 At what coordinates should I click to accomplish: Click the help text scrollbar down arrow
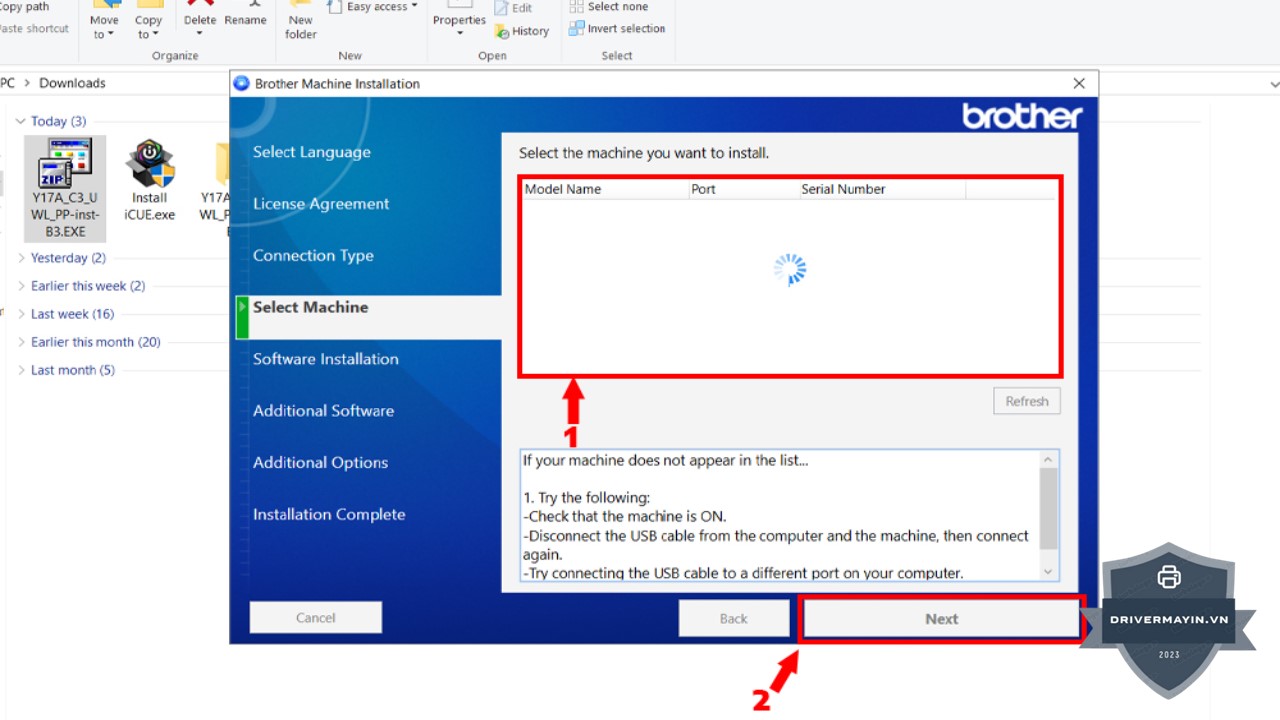point(1049,571)
